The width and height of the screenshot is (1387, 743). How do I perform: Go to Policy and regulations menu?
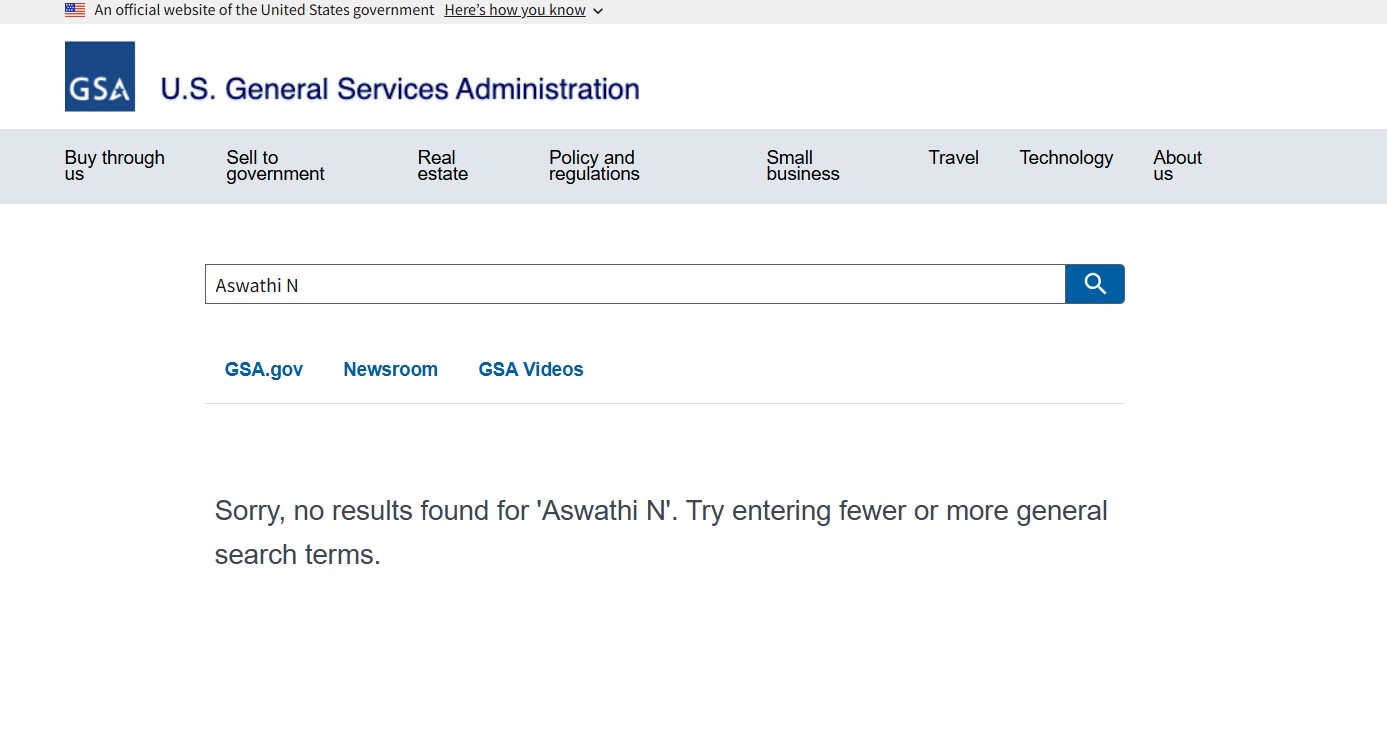tap(593, 165)
